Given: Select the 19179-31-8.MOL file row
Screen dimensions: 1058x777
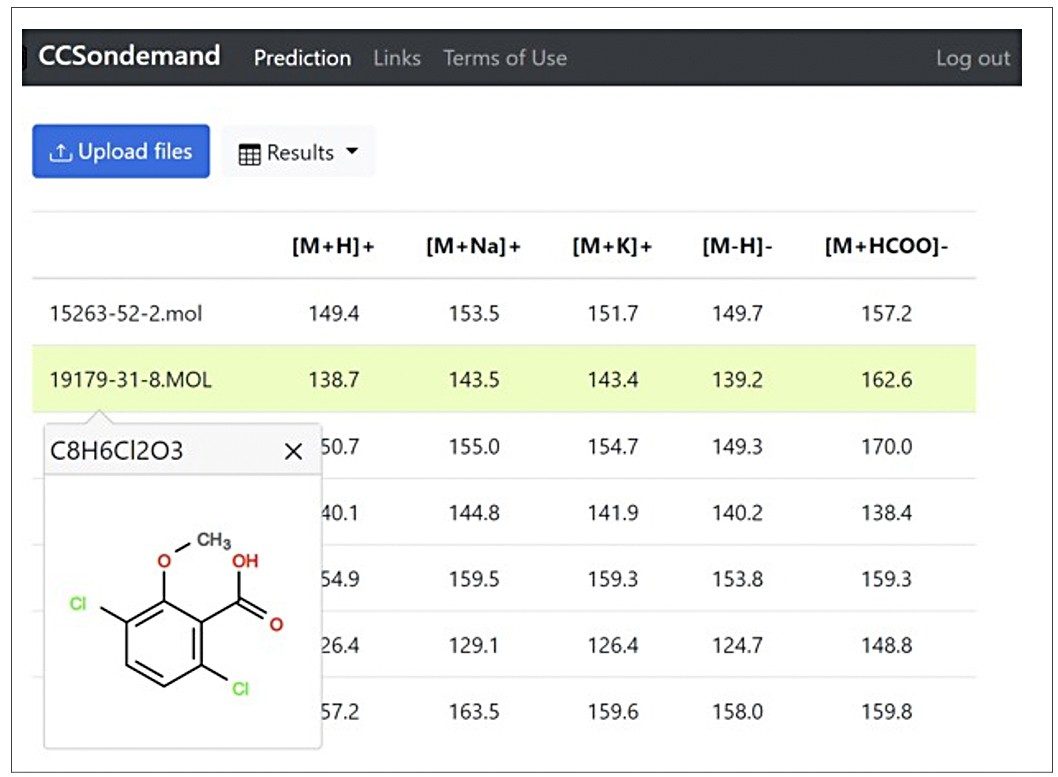Looking at the screenshot, I should pos(504,379).
